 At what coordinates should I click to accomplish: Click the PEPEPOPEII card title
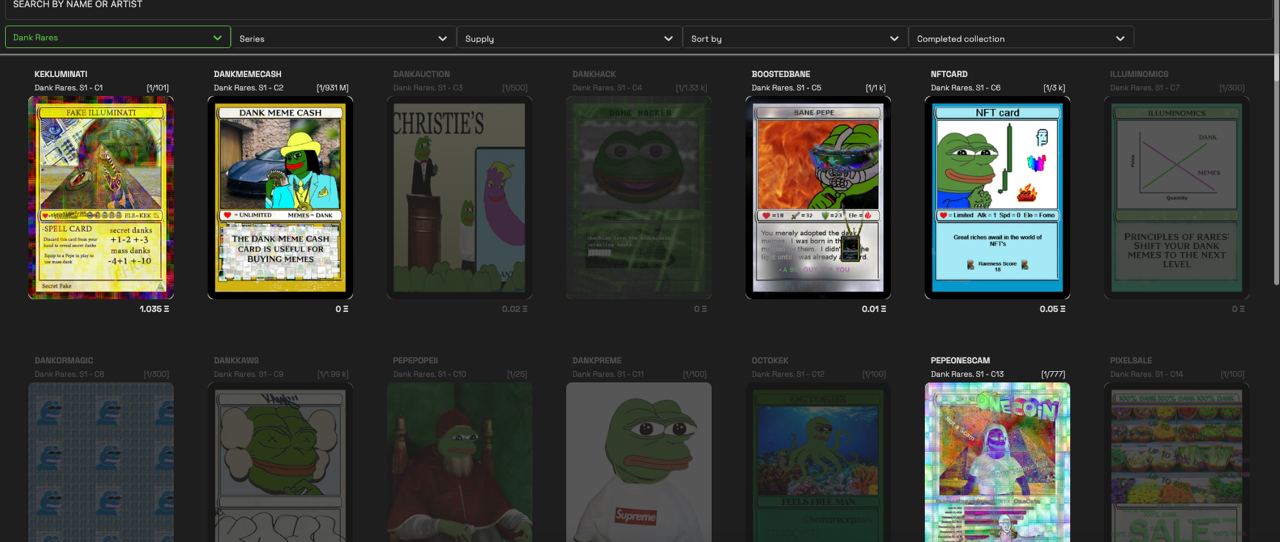(416, 360)
